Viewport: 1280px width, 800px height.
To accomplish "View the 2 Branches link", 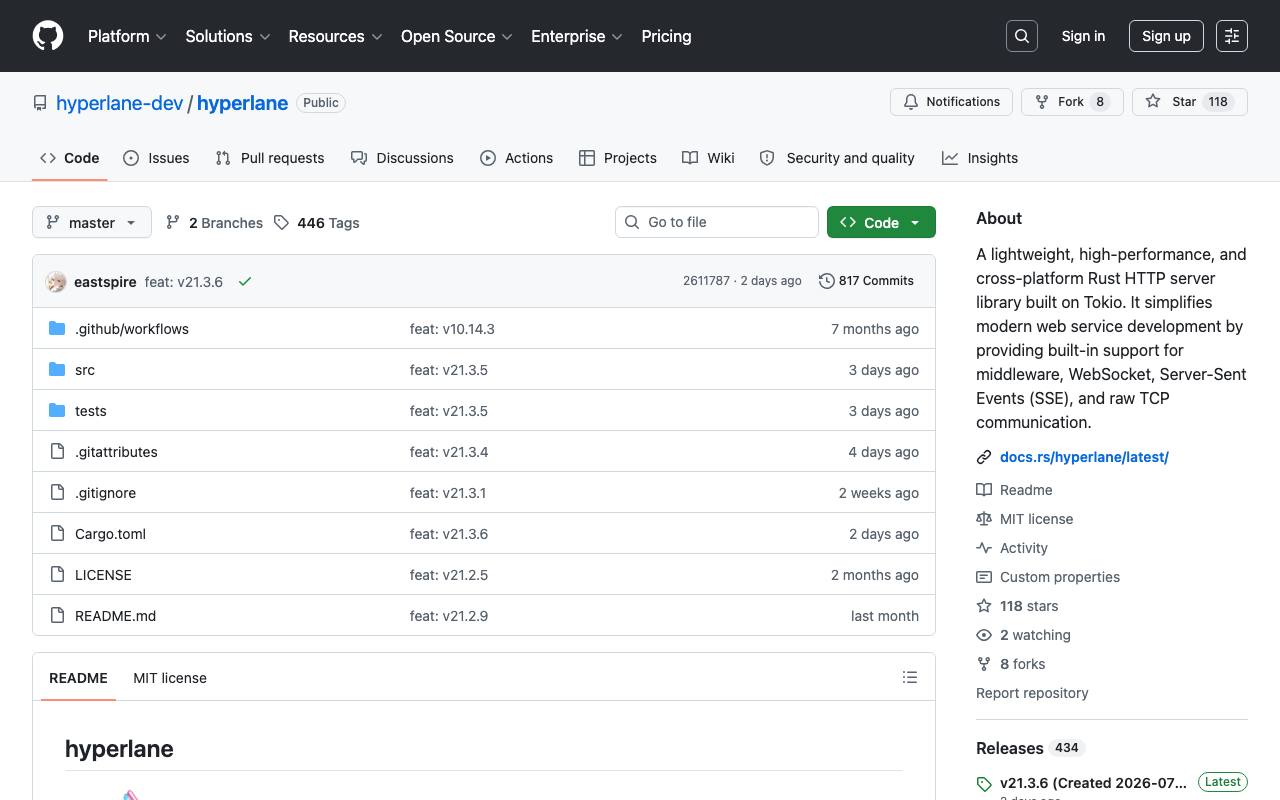I will tap(215, 223).
